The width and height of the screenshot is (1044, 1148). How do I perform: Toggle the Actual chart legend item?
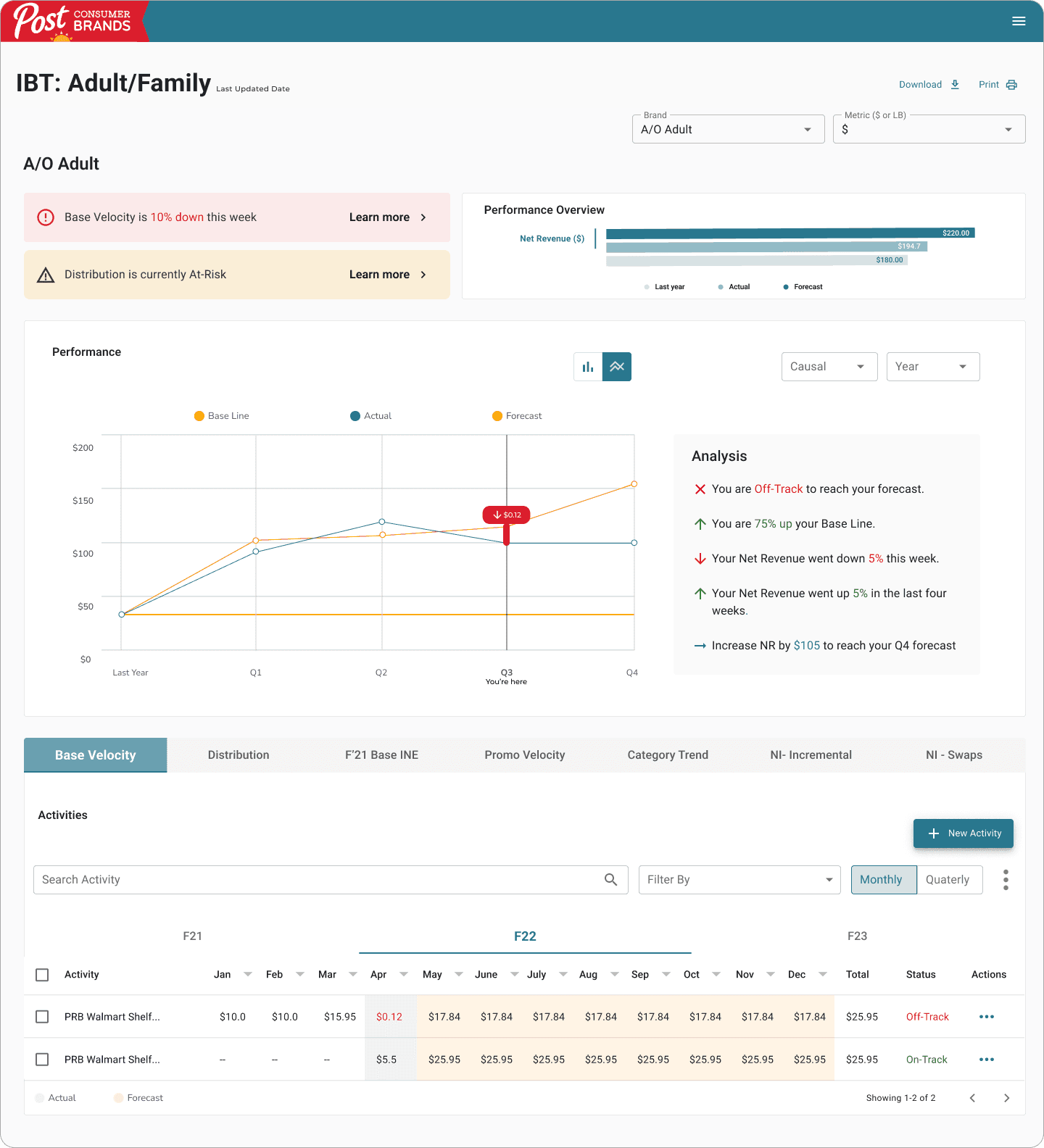tap(370, 416)
